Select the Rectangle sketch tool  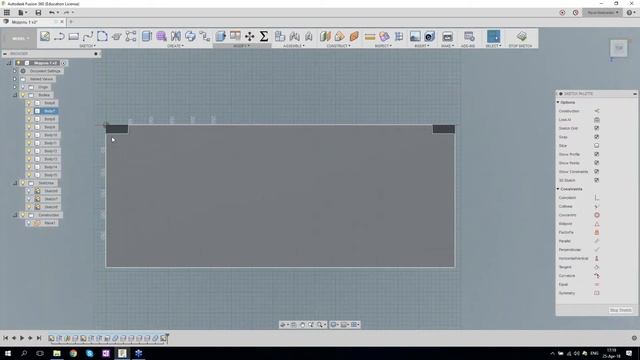click(74, 36)
